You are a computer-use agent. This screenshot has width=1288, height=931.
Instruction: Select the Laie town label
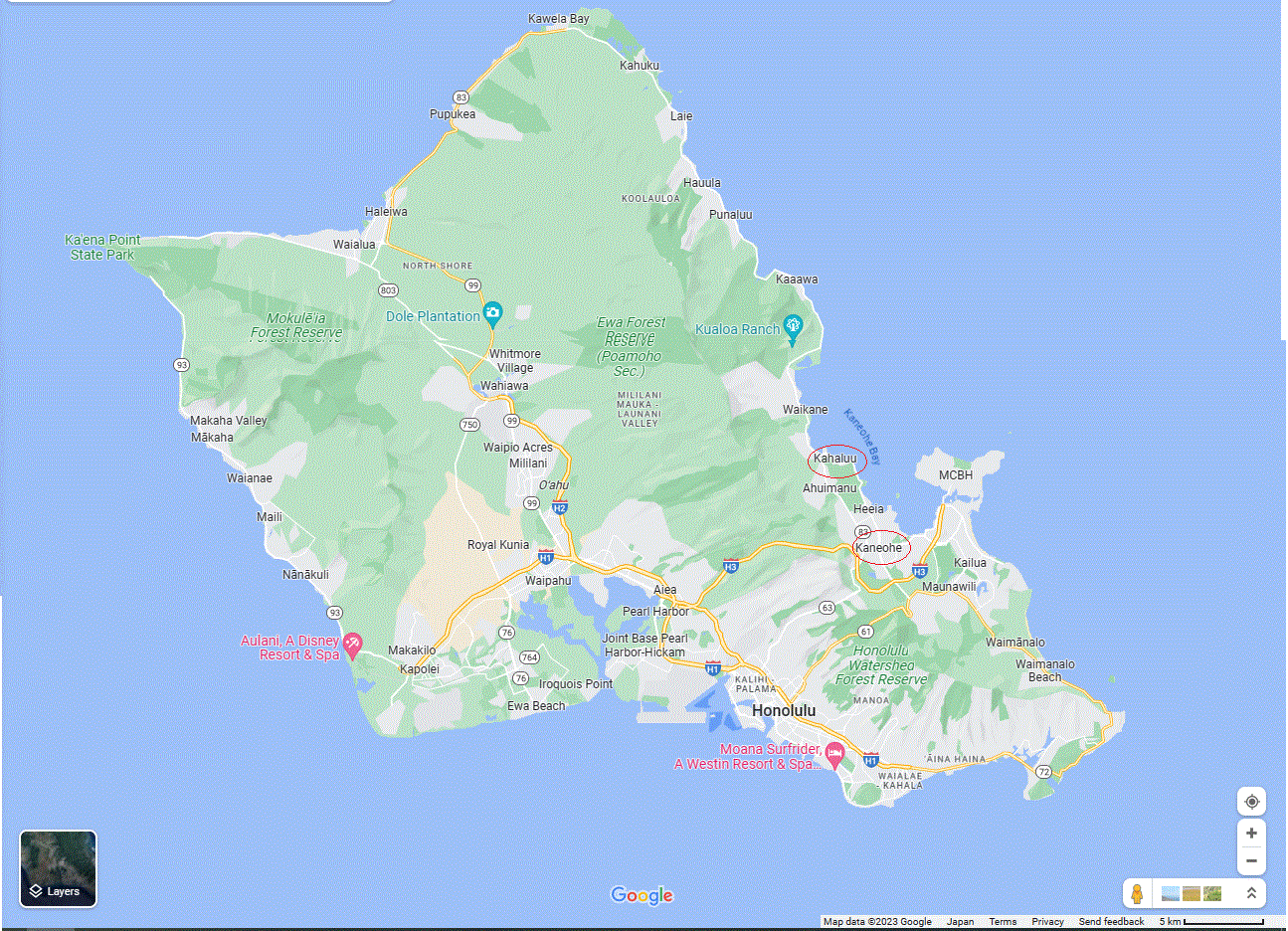pos(681,116)
